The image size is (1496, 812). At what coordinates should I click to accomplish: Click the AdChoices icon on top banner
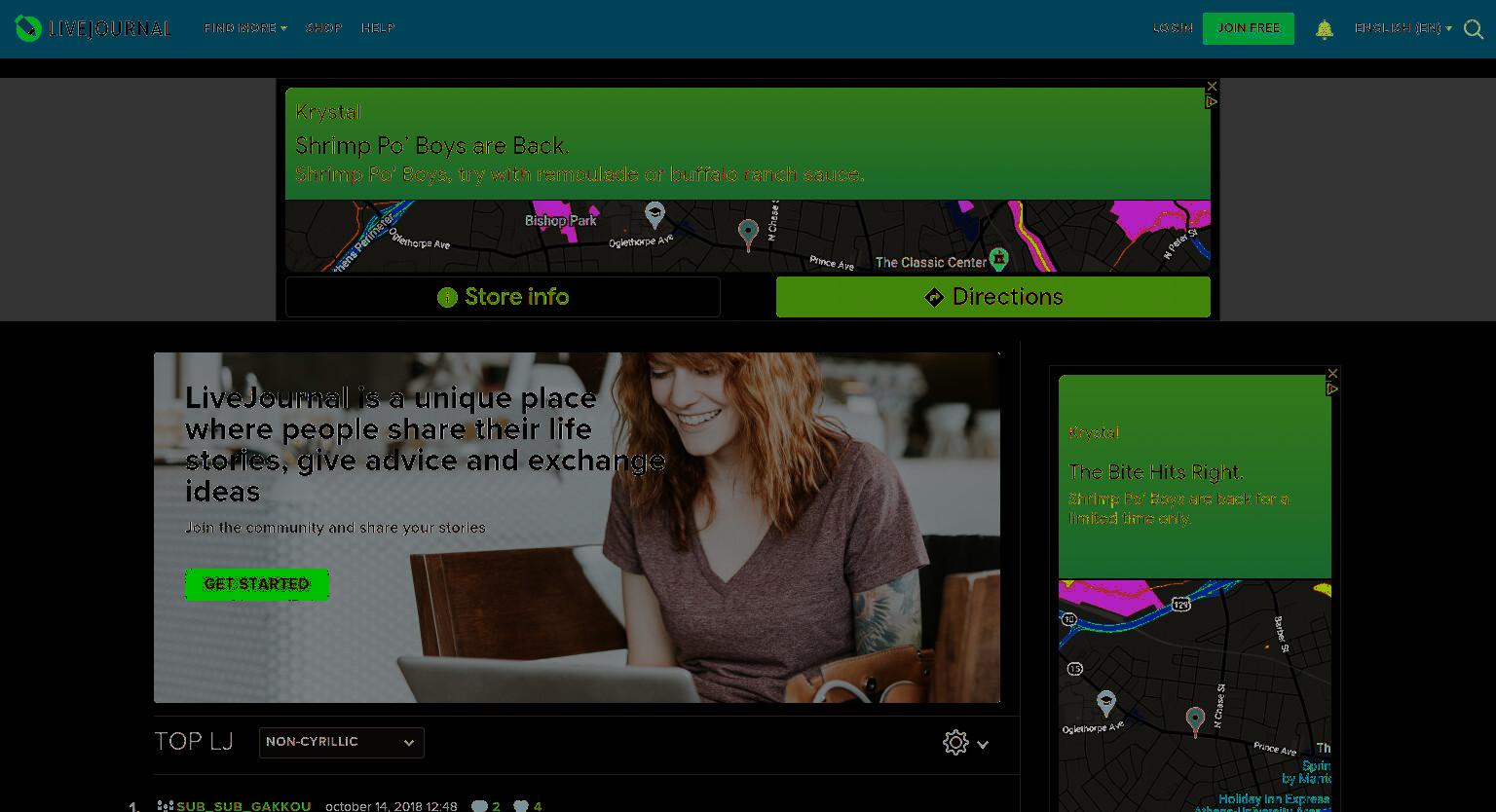click(x=1212, y=101)
